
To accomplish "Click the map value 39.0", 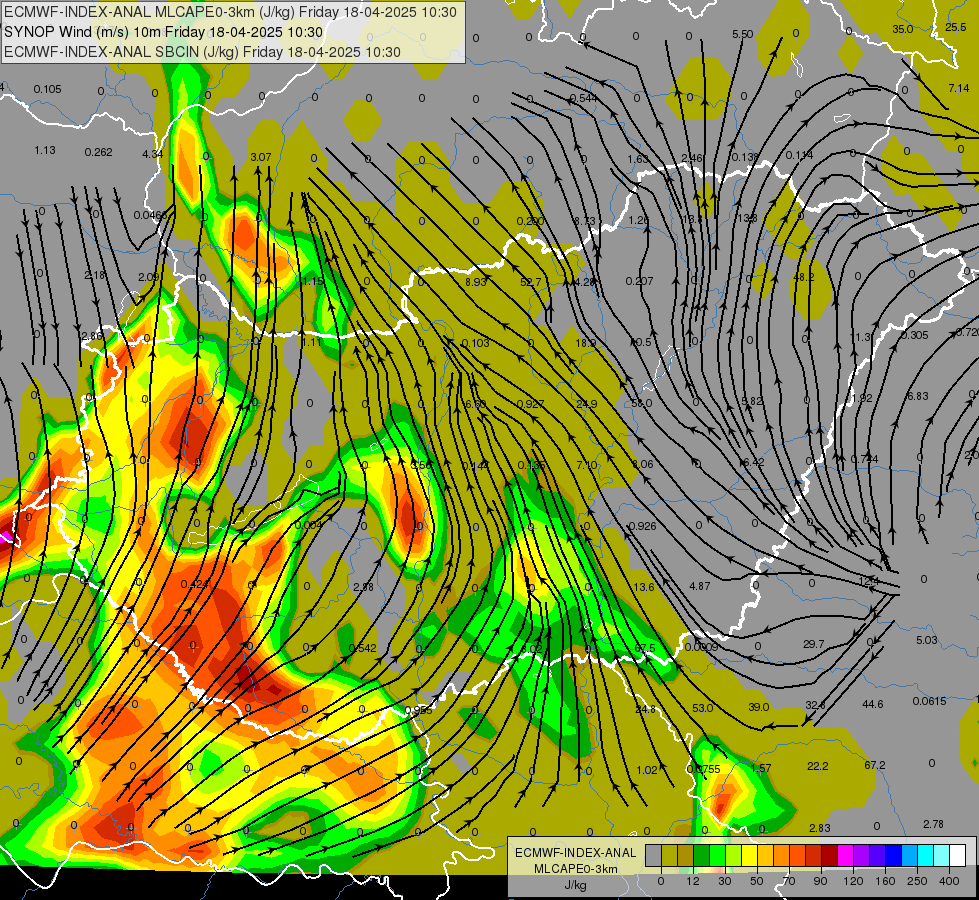I will pos(759,706).
